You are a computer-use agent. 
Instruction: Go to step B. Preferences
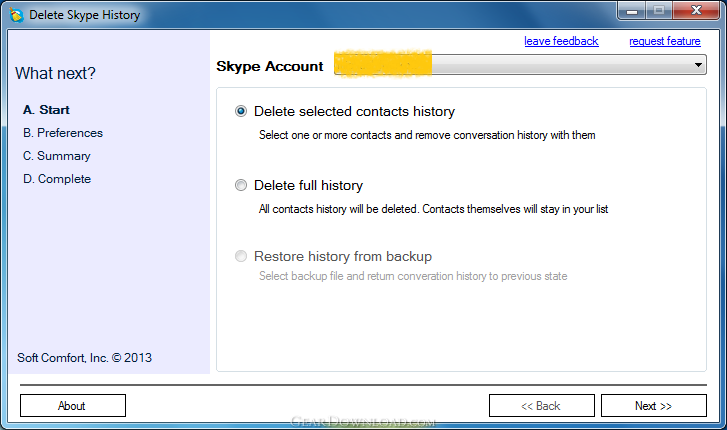pyautogui.click(x=63, y=133)
